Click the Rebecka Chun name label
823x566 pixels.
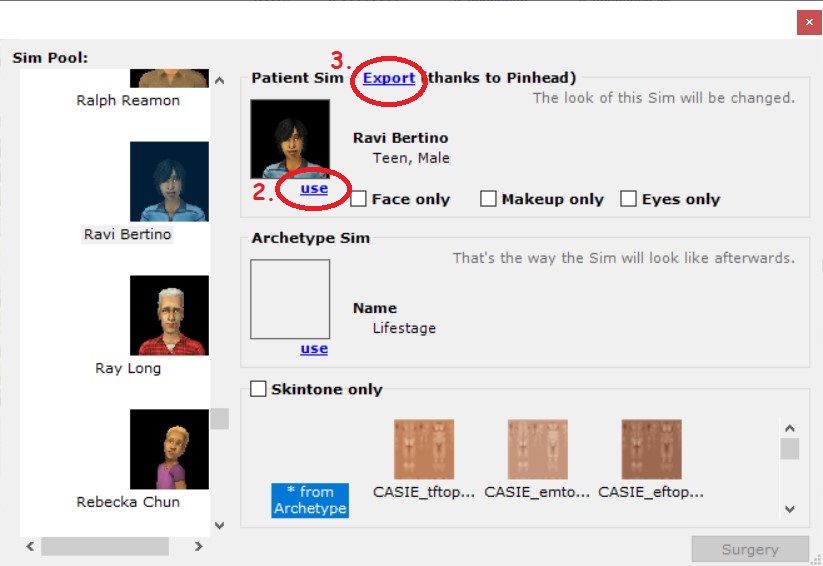128,502
